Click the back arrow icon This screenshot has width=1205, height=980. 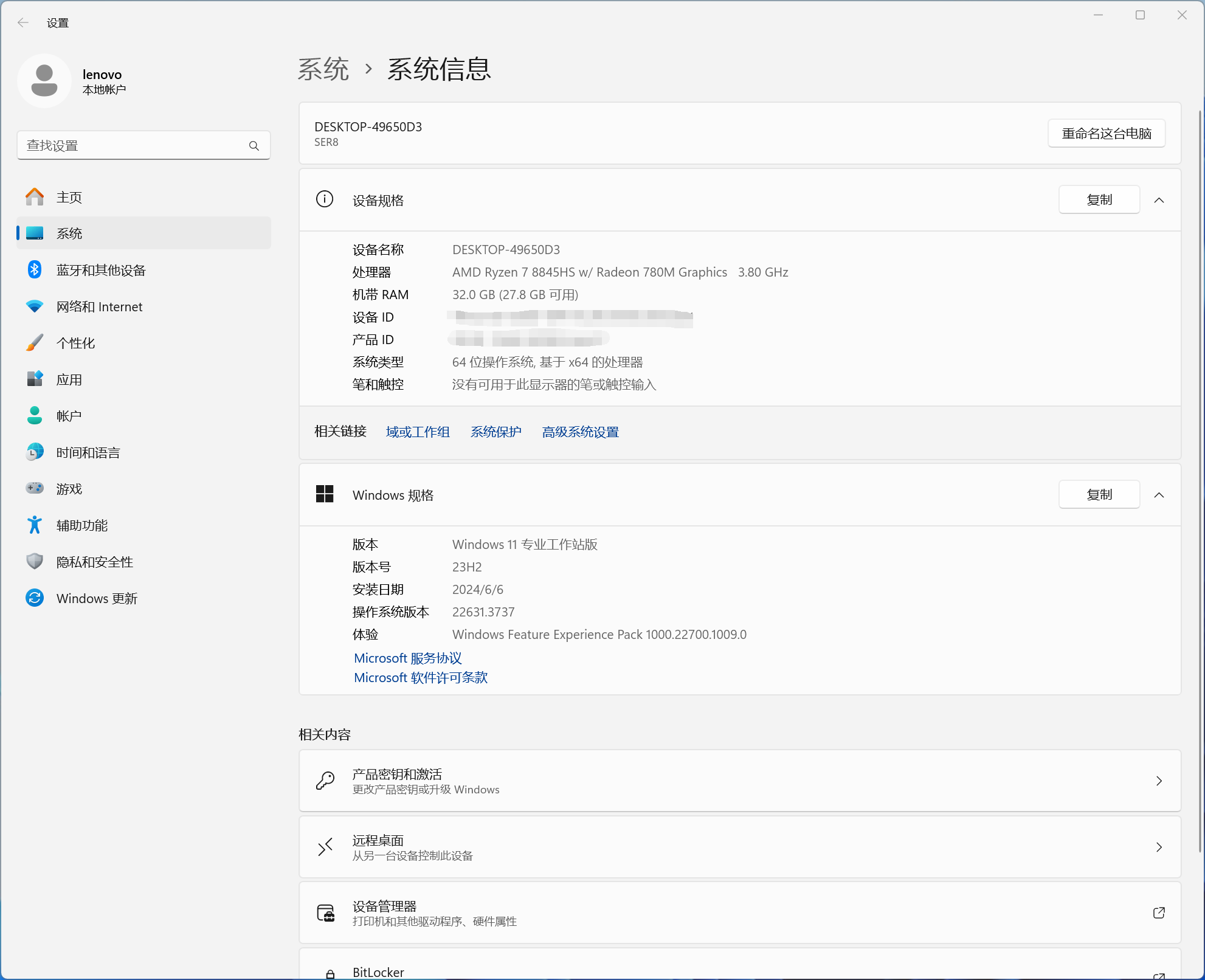23,22
